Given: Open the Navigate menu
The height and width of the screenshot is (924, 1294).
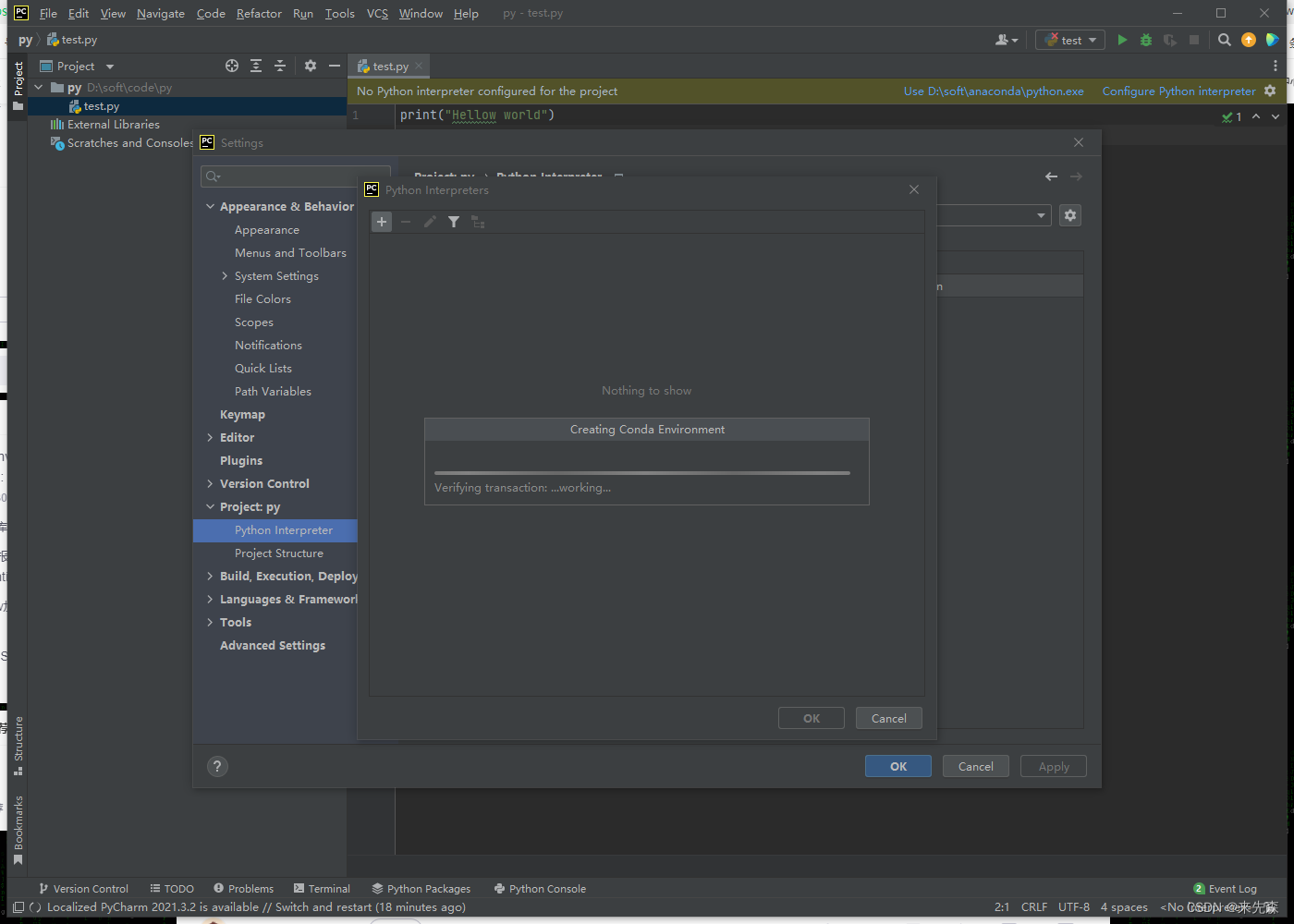Looking at the screenshot, I should (x=161, y=13).
